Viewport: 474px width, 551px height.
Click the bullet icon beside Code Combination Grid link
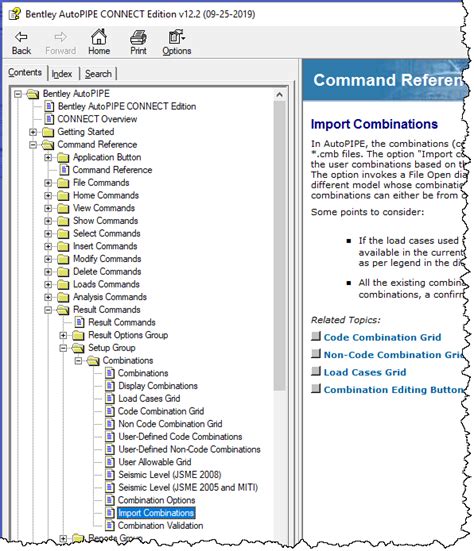[316, 336]
